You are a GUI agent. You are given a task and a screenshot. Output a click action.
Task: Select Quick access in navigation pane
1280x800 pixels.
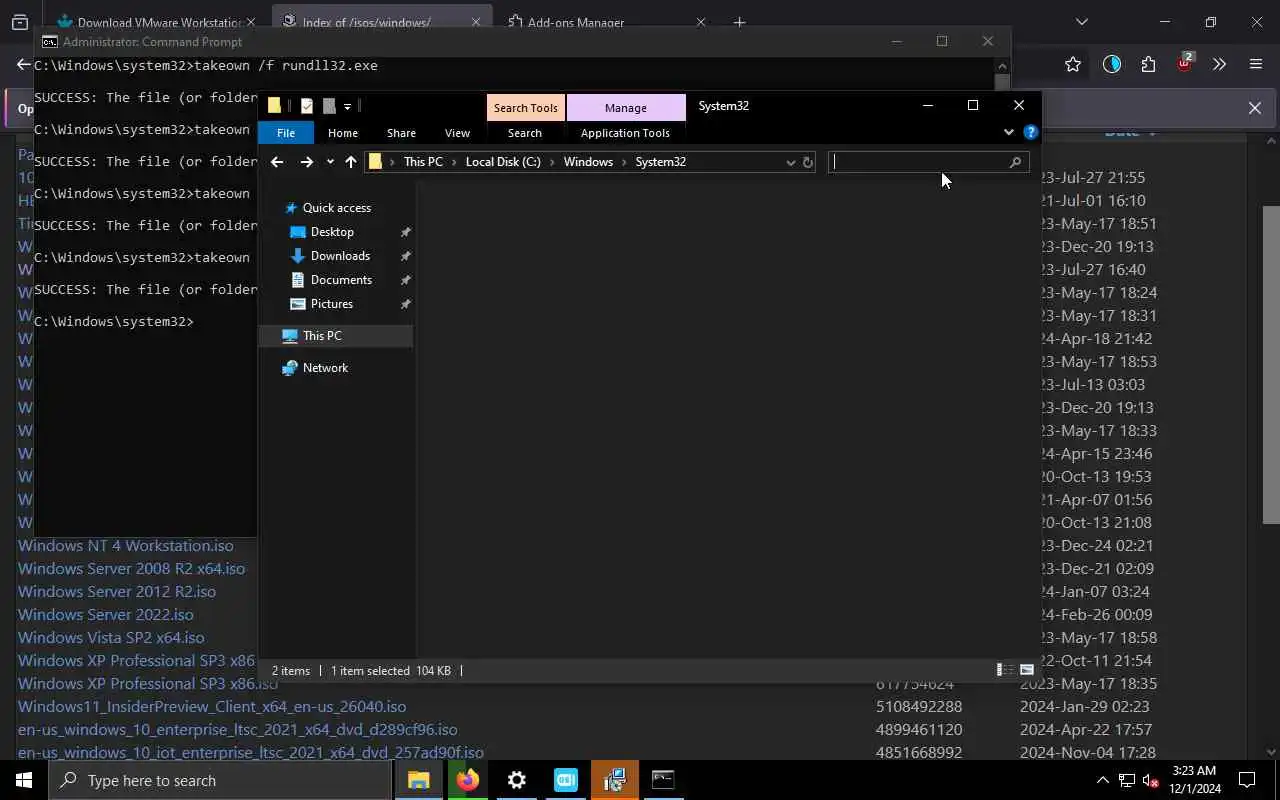336,208
